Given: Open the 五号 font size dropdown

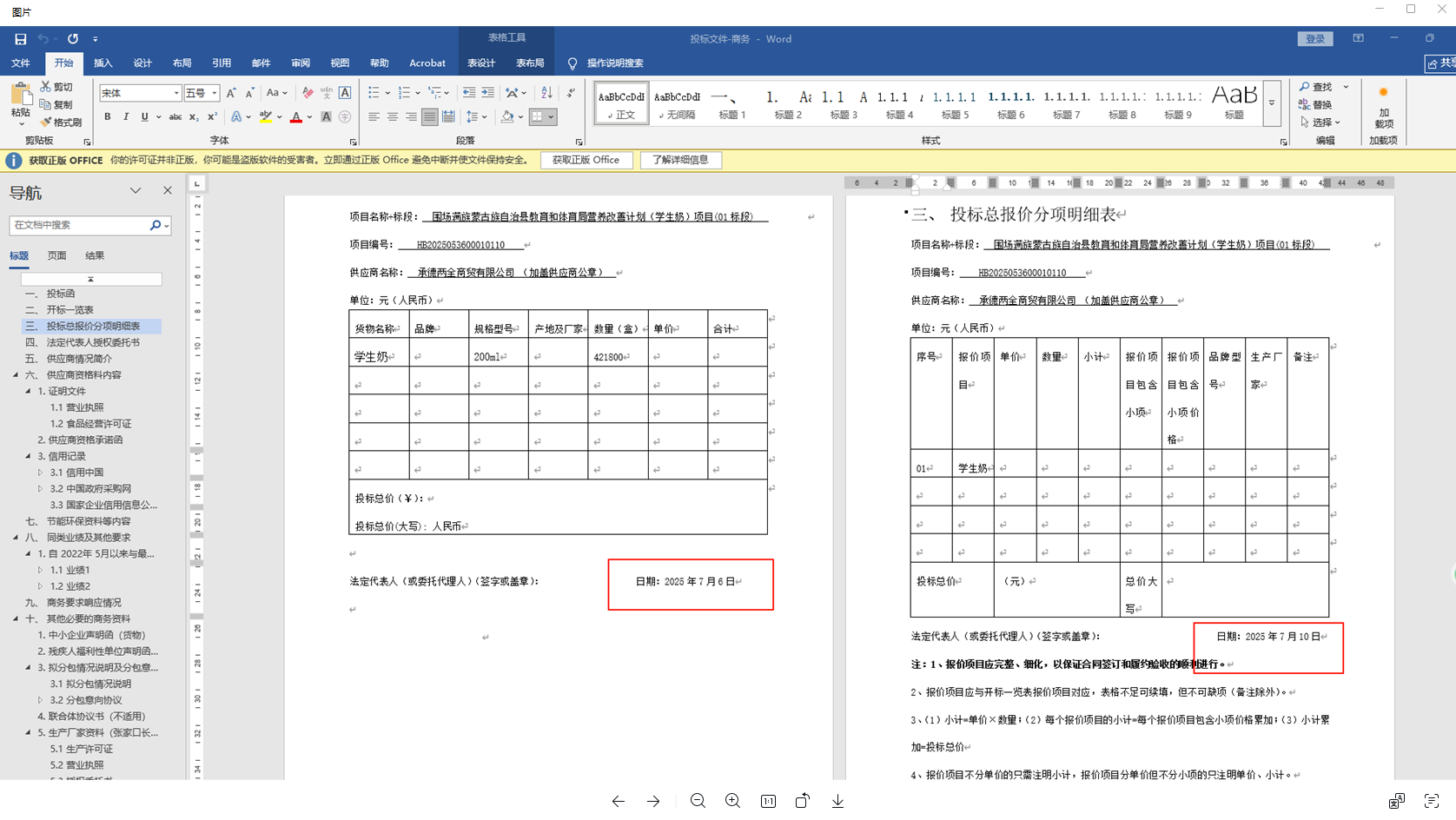Looking at the screenshot, I should coord(214,93).
